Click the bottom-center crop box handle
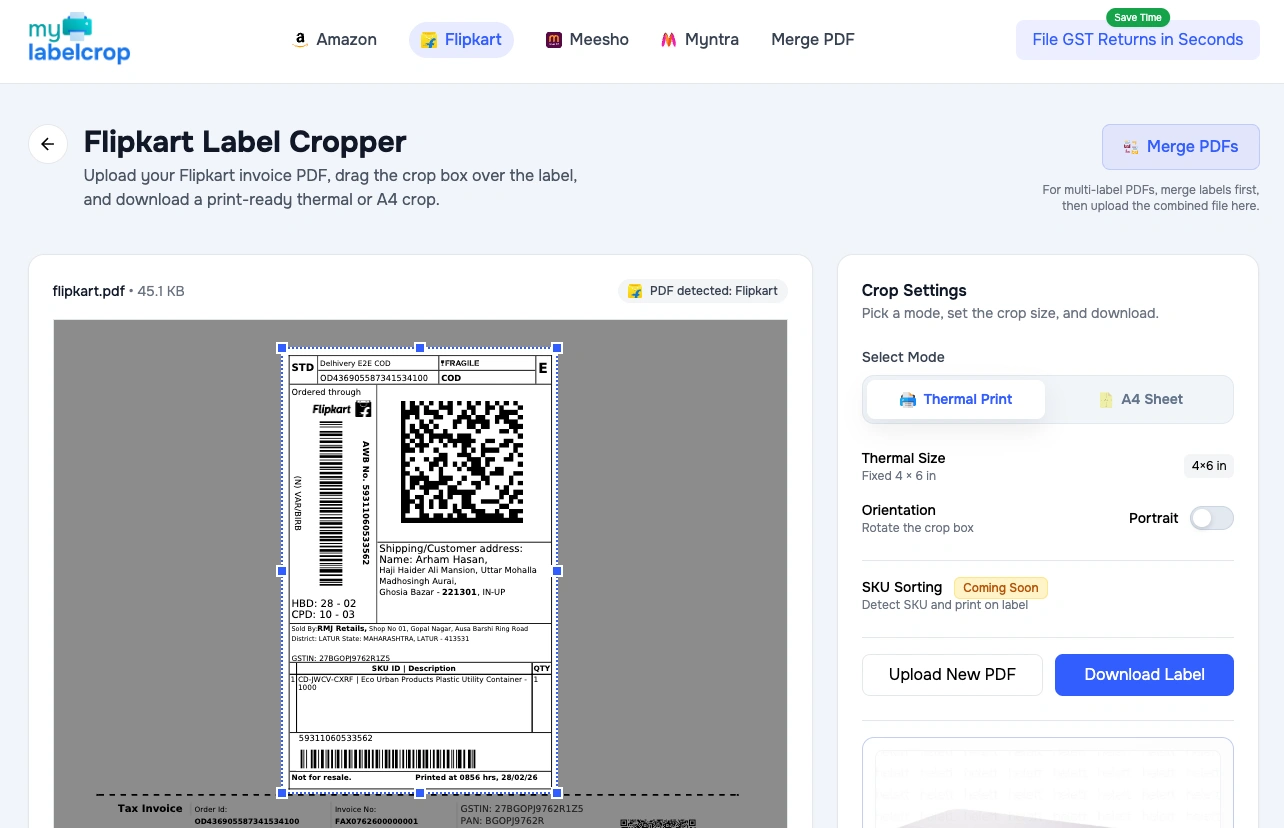This screenshot has height=828, width=1284. coord(420,793)
